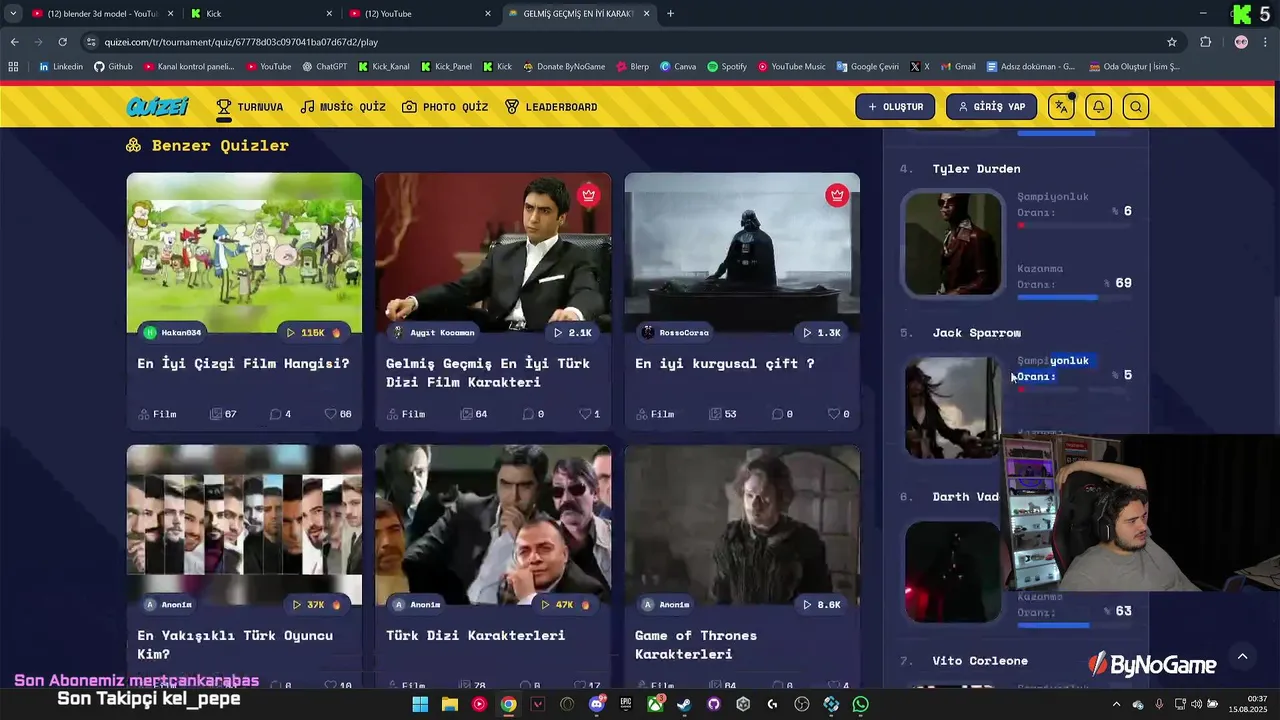
Task: Open Darth Vader kurgusal çift thumbnail
Action: 742,253
